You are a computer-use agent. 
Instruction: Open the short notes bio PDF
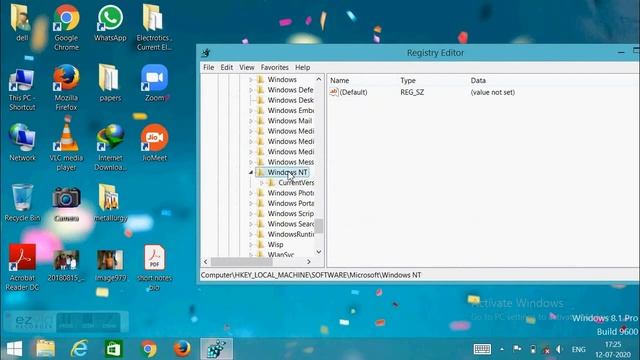154,267
